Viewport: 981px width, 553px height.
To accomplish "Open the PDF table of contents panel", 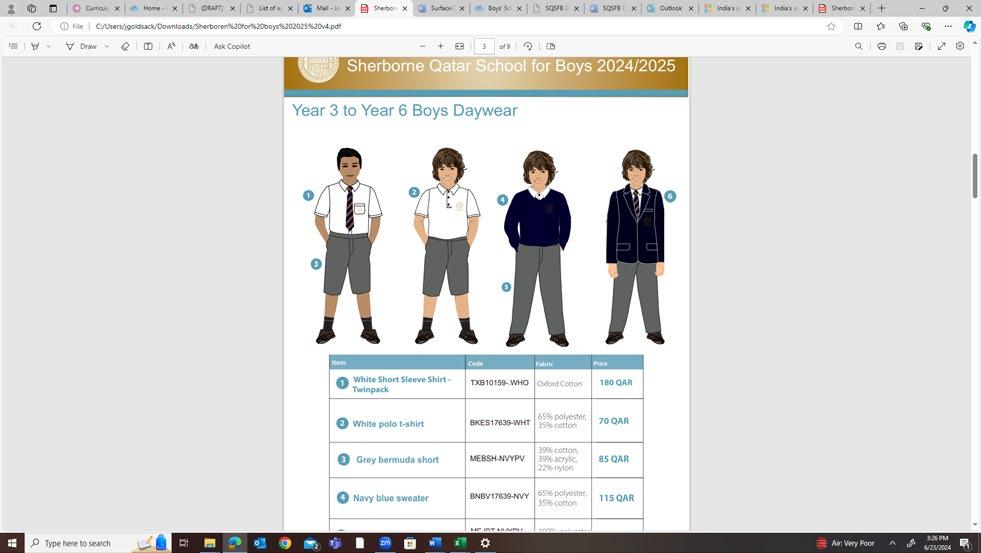I will click(14, 46).
